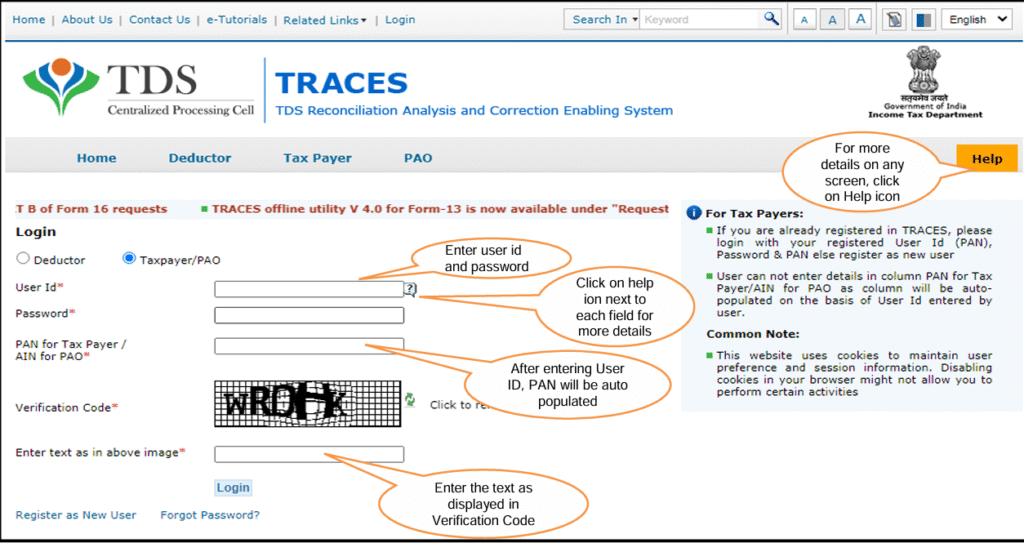Open the English language dropdown
The height and width of the screenshot is (543, 1024).
point(976,20)
